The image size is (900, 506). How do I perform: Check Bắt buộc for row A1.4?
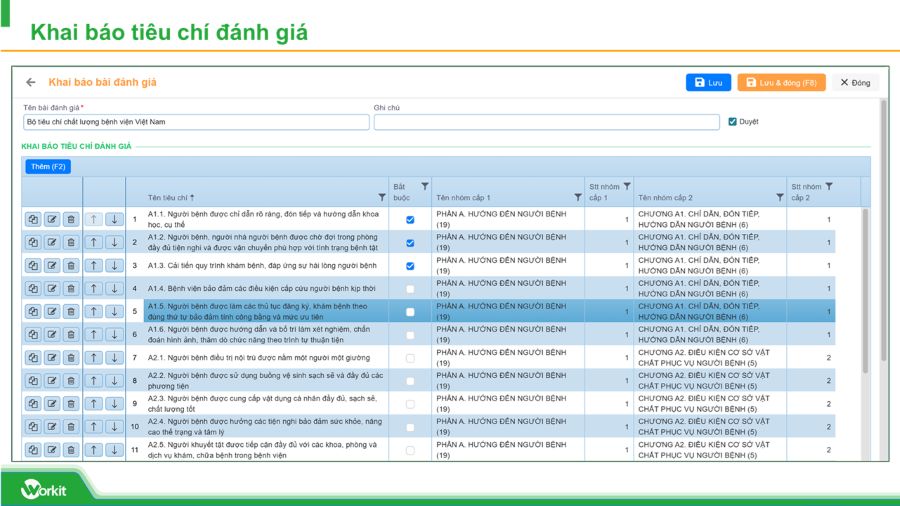[410, 289]
